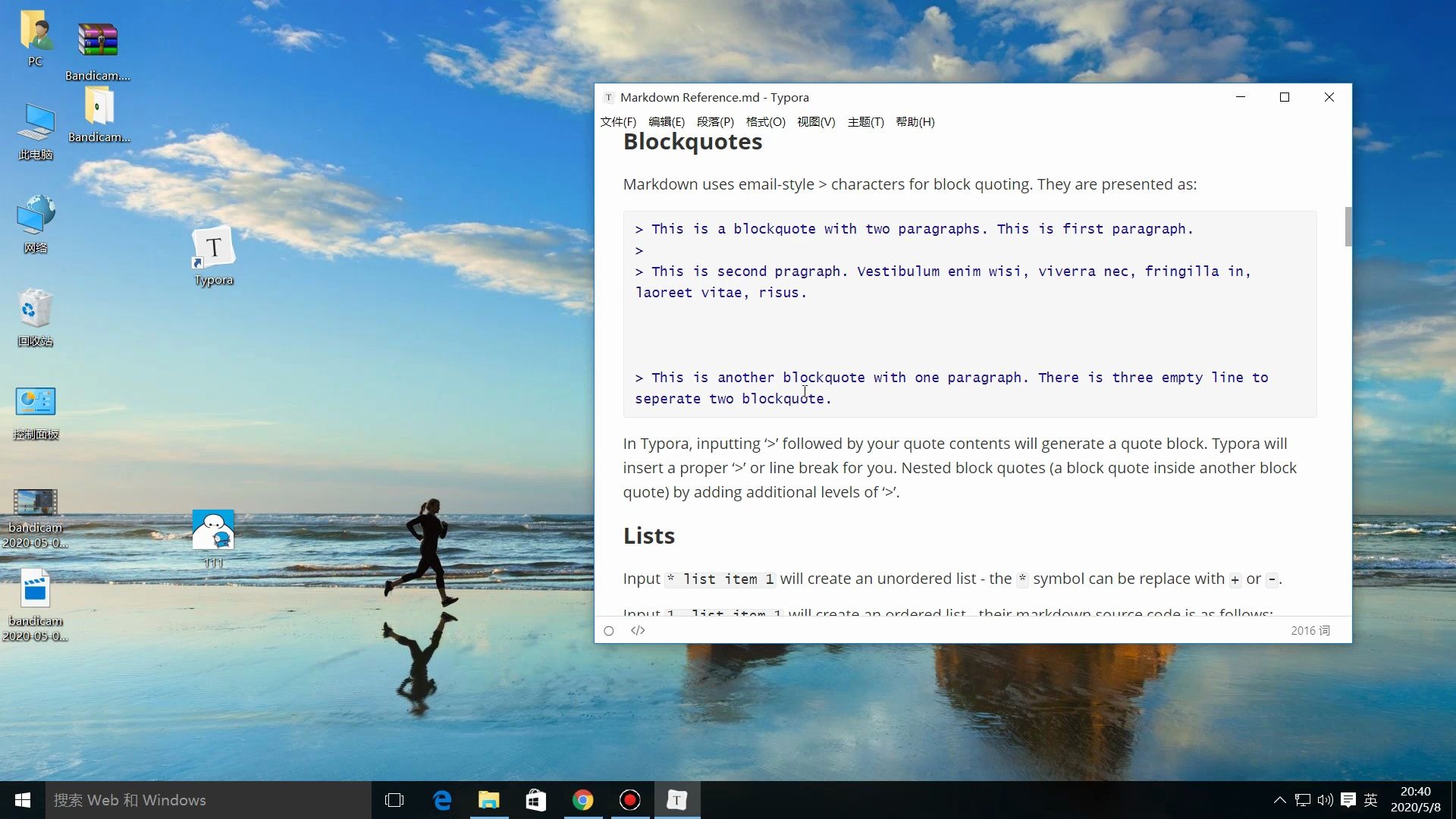Screen dimensions: 1456x819
Task: Click the focus mode toggle circle
Action: tap(609, 631)
